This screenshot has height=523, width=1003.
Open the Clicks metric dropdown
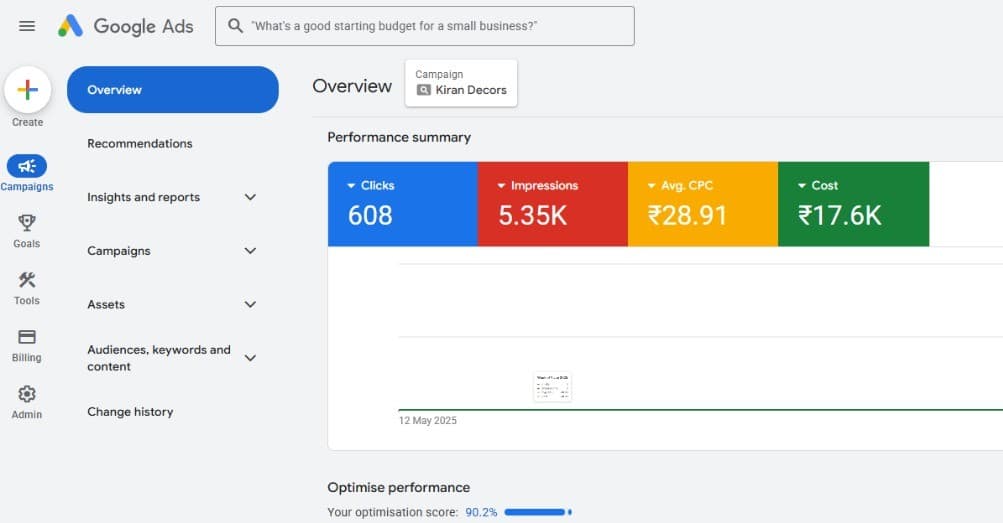tap(351, 186)
